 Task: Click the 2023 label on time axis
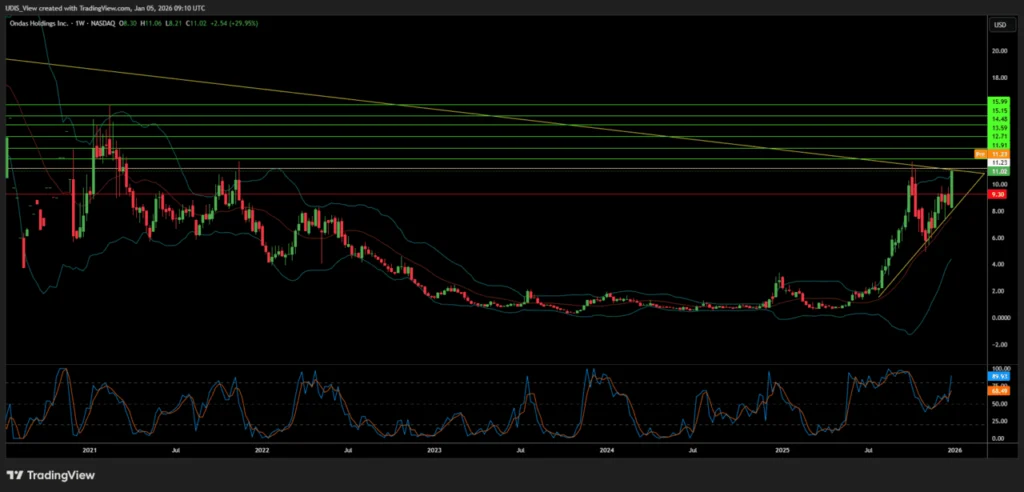point(434,450)
